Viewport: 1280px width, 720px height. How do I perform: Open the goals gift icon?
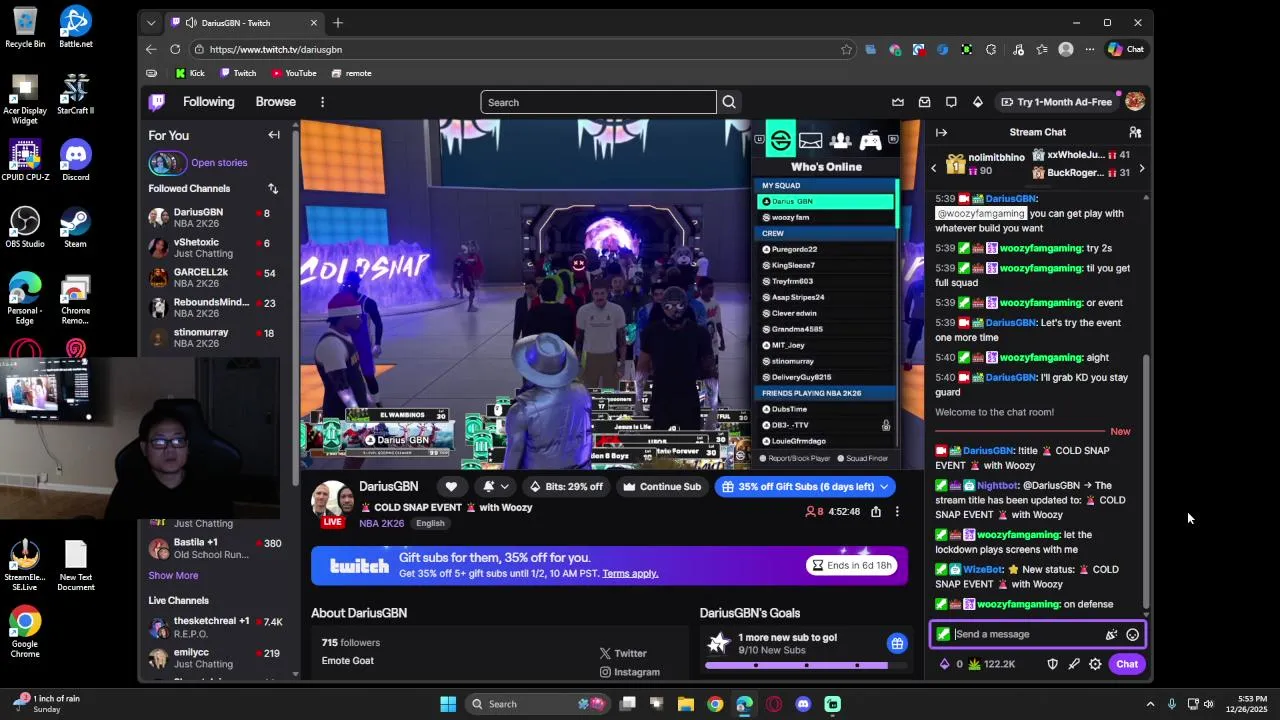[897, 644]
